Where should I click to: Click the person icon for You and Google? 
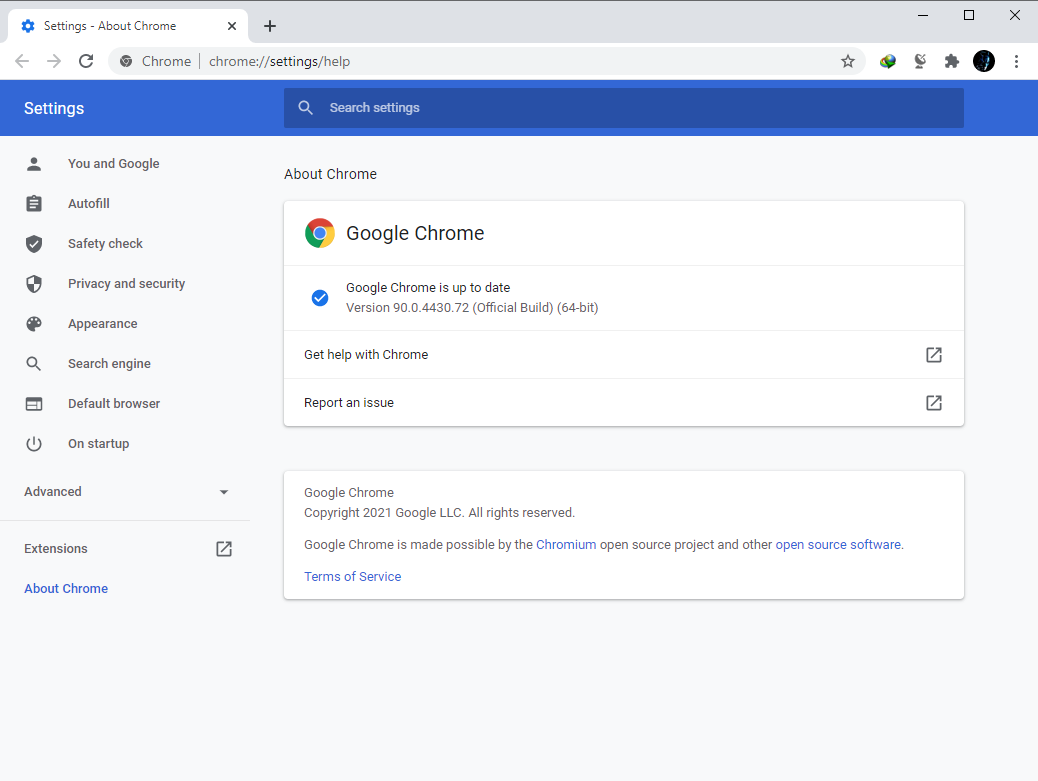[34, 164]
